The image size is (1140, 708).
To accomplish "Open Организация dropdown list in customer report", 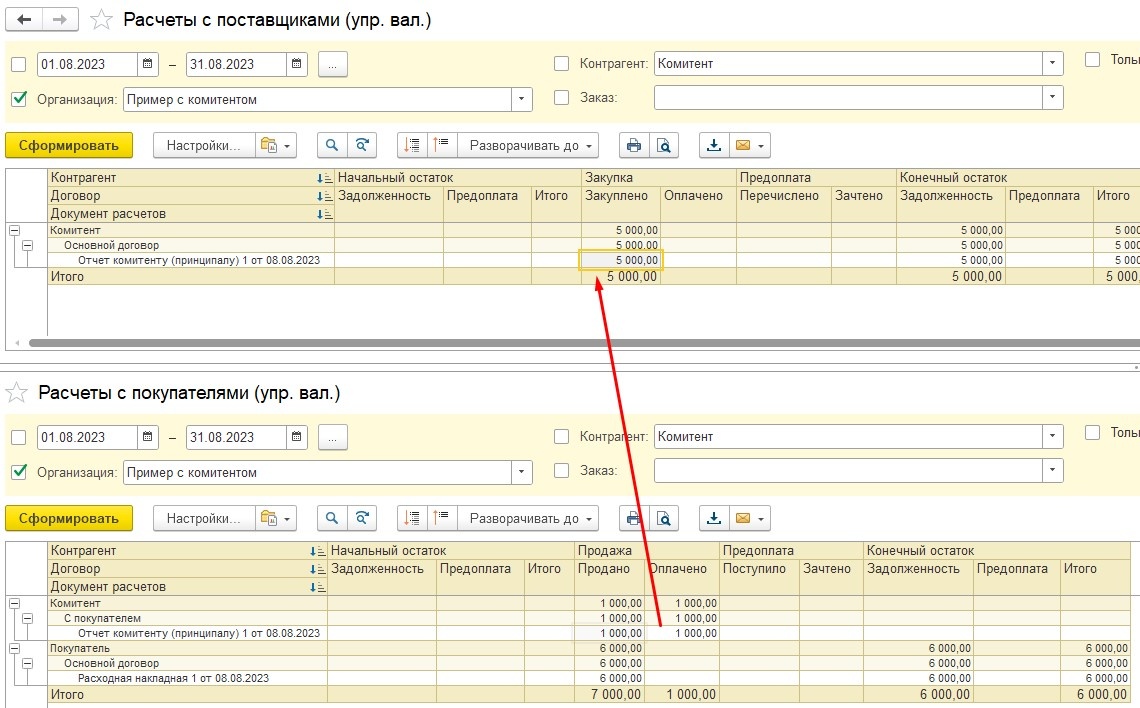I will [522, 472].
